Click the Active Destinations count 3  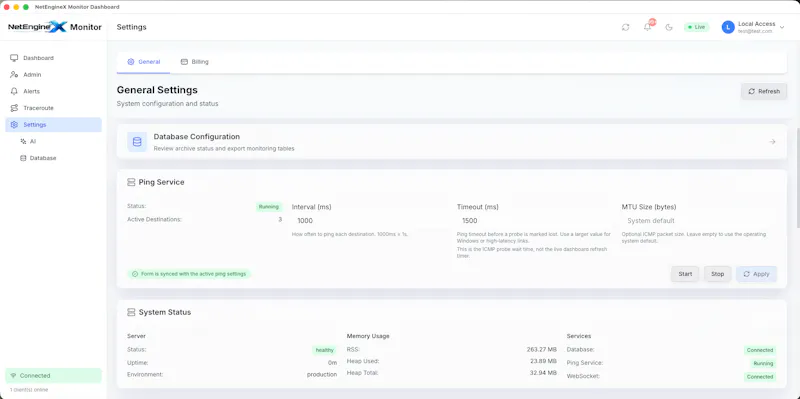pyautogui.click(x=280, y=219)
